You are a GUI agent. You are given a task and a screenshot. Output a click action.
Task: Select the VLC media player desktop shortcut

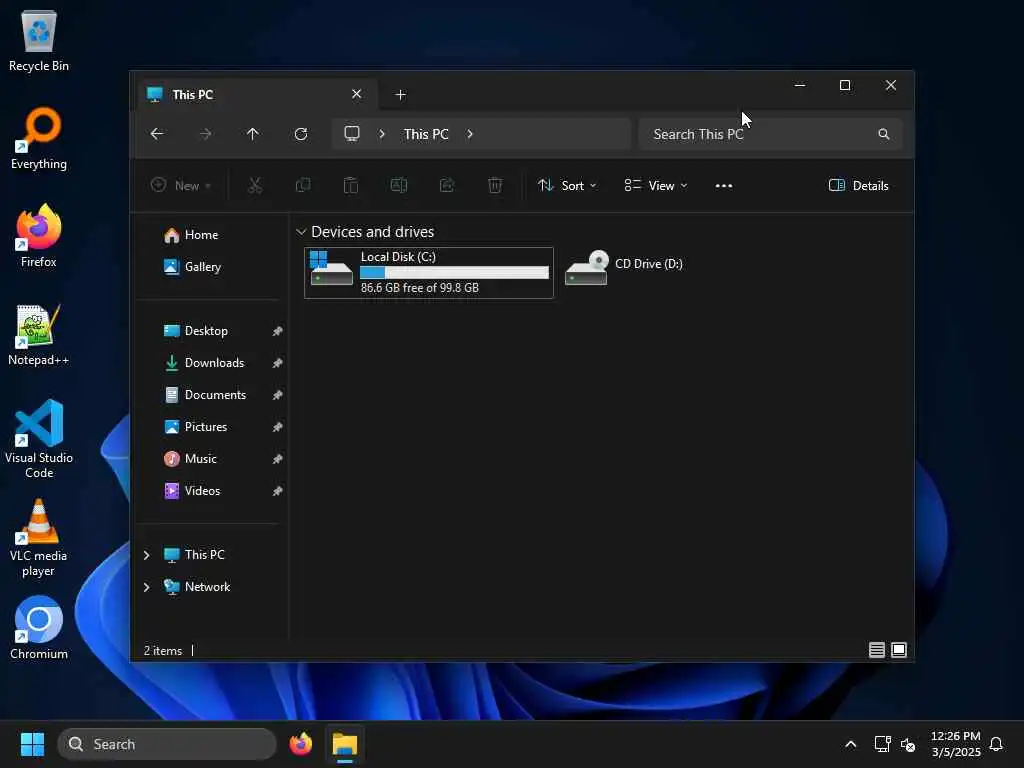point(39,537)
